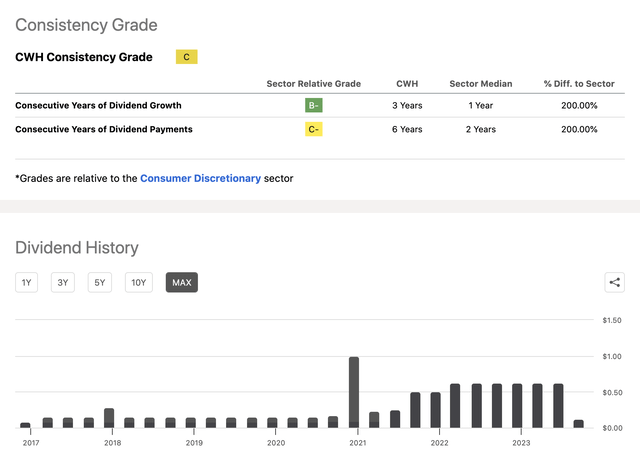
Task: Click the 6 Years value
Action: [407, 129]
